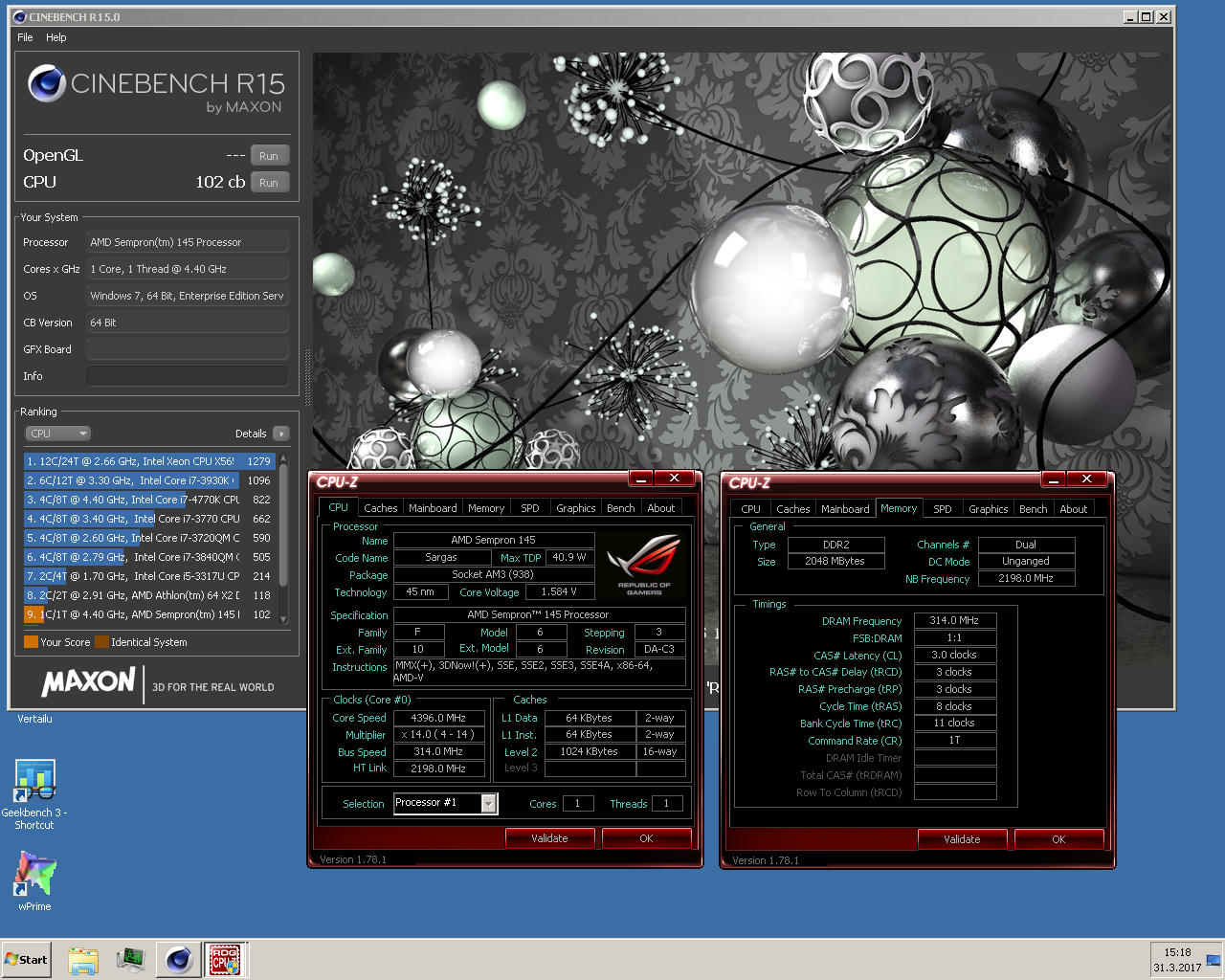Switch to Caches tab in right CPU-Z
This screenshot has width=1225, height=980.
tap(793, 509)
